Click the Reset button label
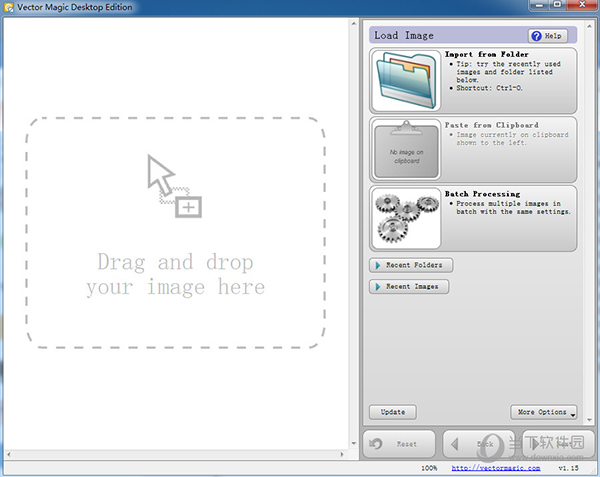The height and width of the screenshot is (477, 600). pos(407,444)
